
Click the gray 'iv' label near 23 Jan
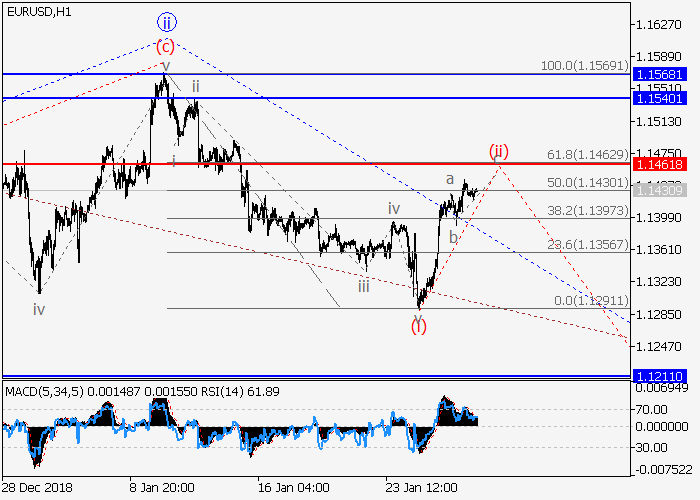(394, 208)
